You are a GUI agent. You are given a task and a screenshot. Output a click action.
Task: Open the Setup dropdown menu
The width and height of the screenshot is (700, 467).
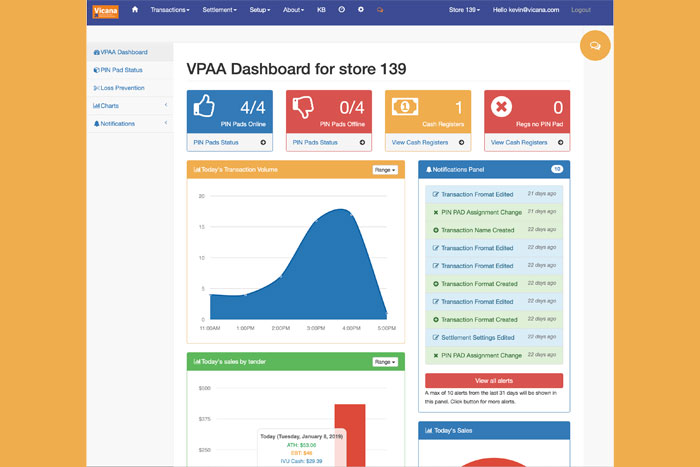pyautogui.click(x=260, y=10)
